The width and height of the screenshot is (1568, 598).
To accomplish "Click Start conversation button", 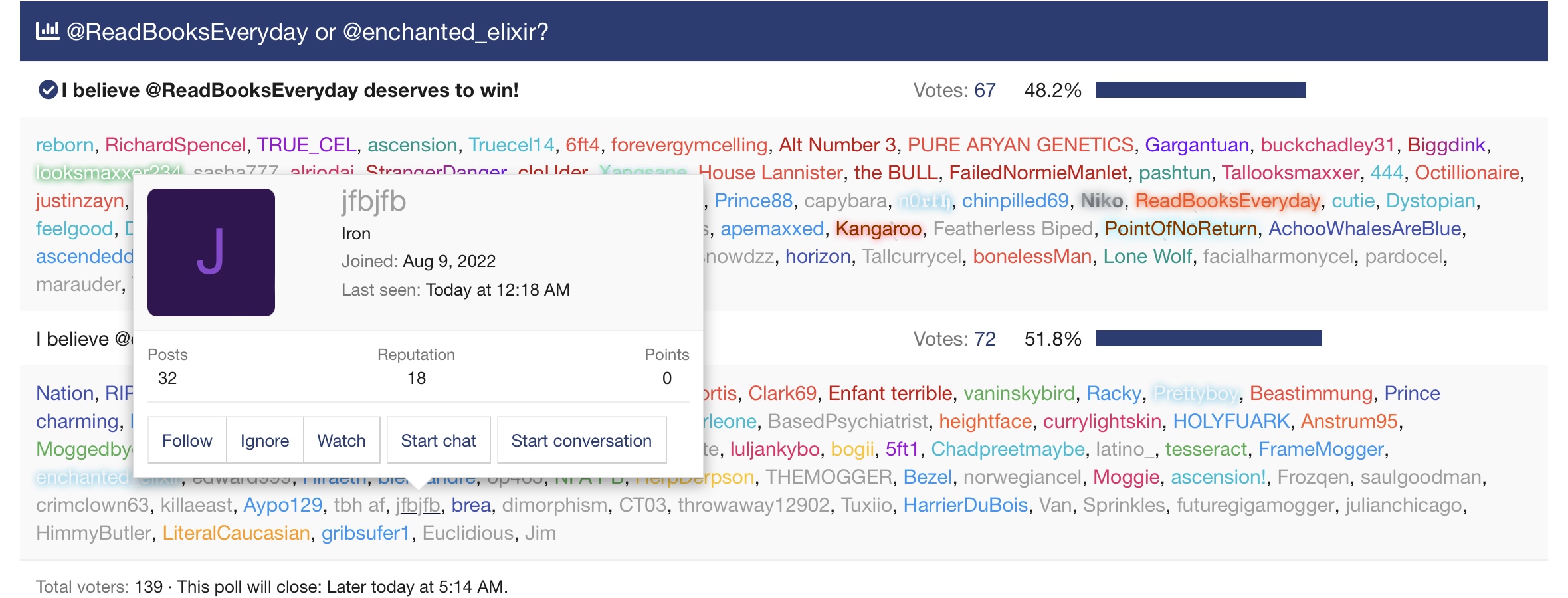I will pyautogui.click(x=581, y=441).
